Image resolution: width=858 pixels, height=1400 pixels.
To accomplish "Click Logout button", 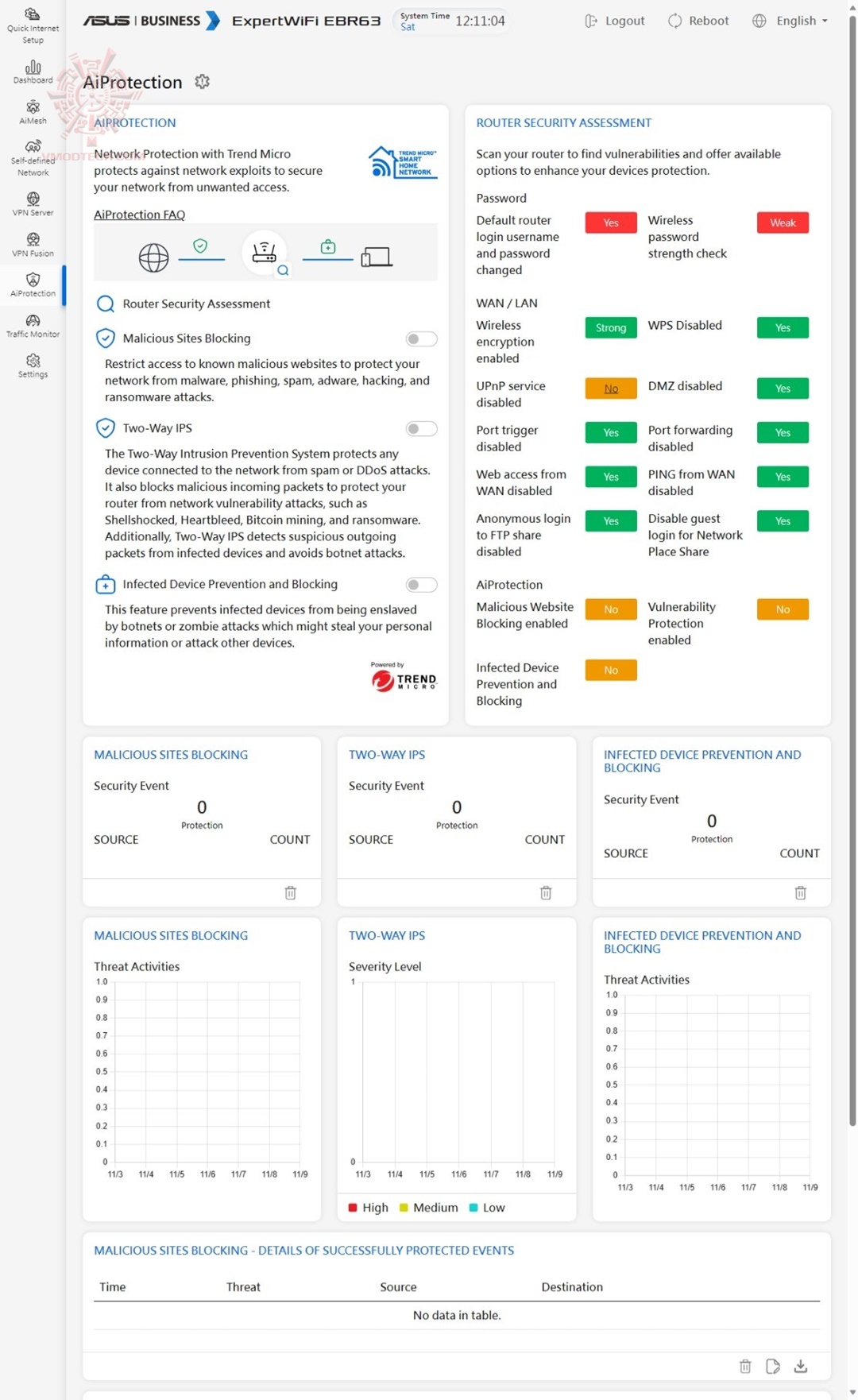I will click(x=615, y=21).
